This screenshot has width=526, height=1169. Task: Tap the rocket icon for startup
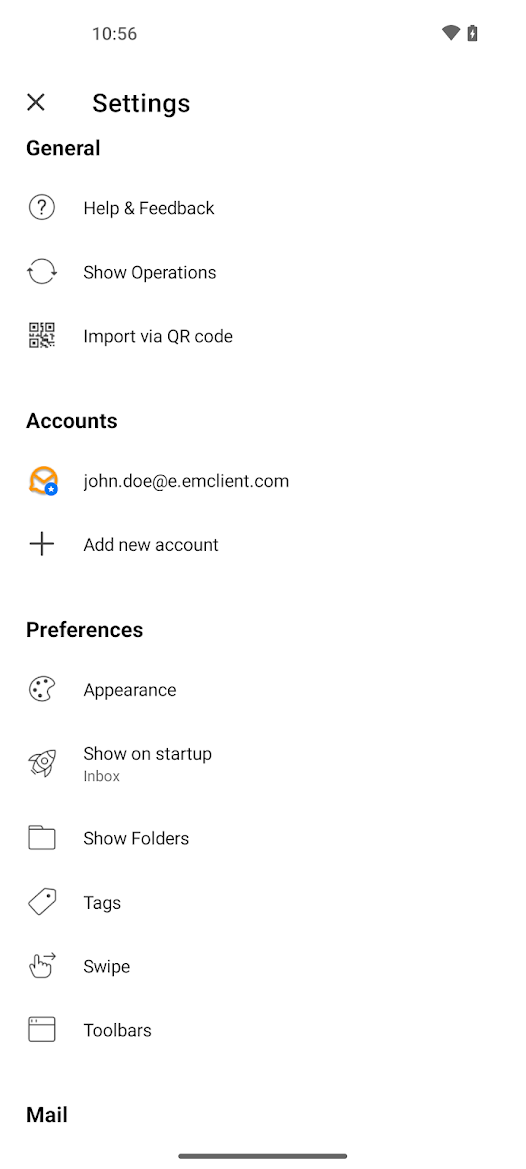click(x=42, y=763)
